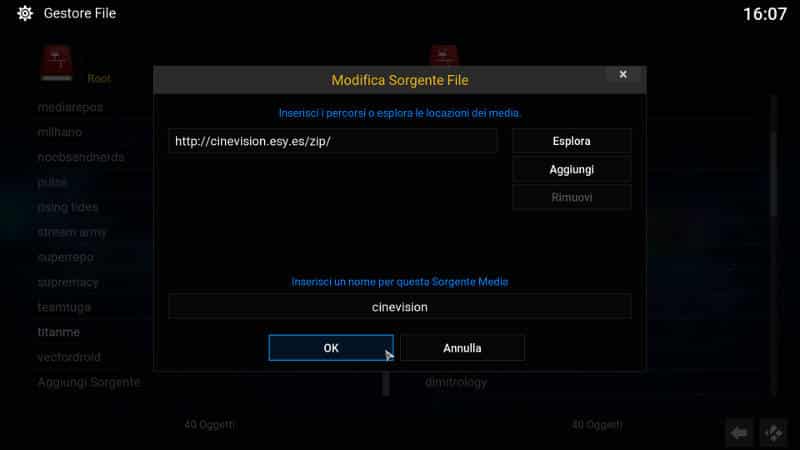Viewport: 800px width, 450px height.
Task: Select the teamtuga source entry
Action: (64, 307)
